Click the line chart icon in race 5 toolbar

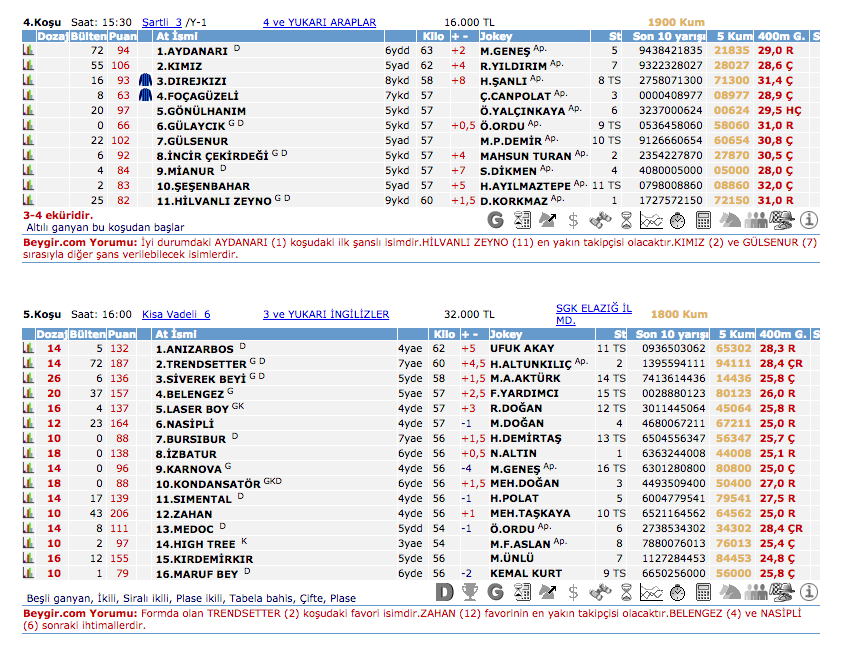651,592
